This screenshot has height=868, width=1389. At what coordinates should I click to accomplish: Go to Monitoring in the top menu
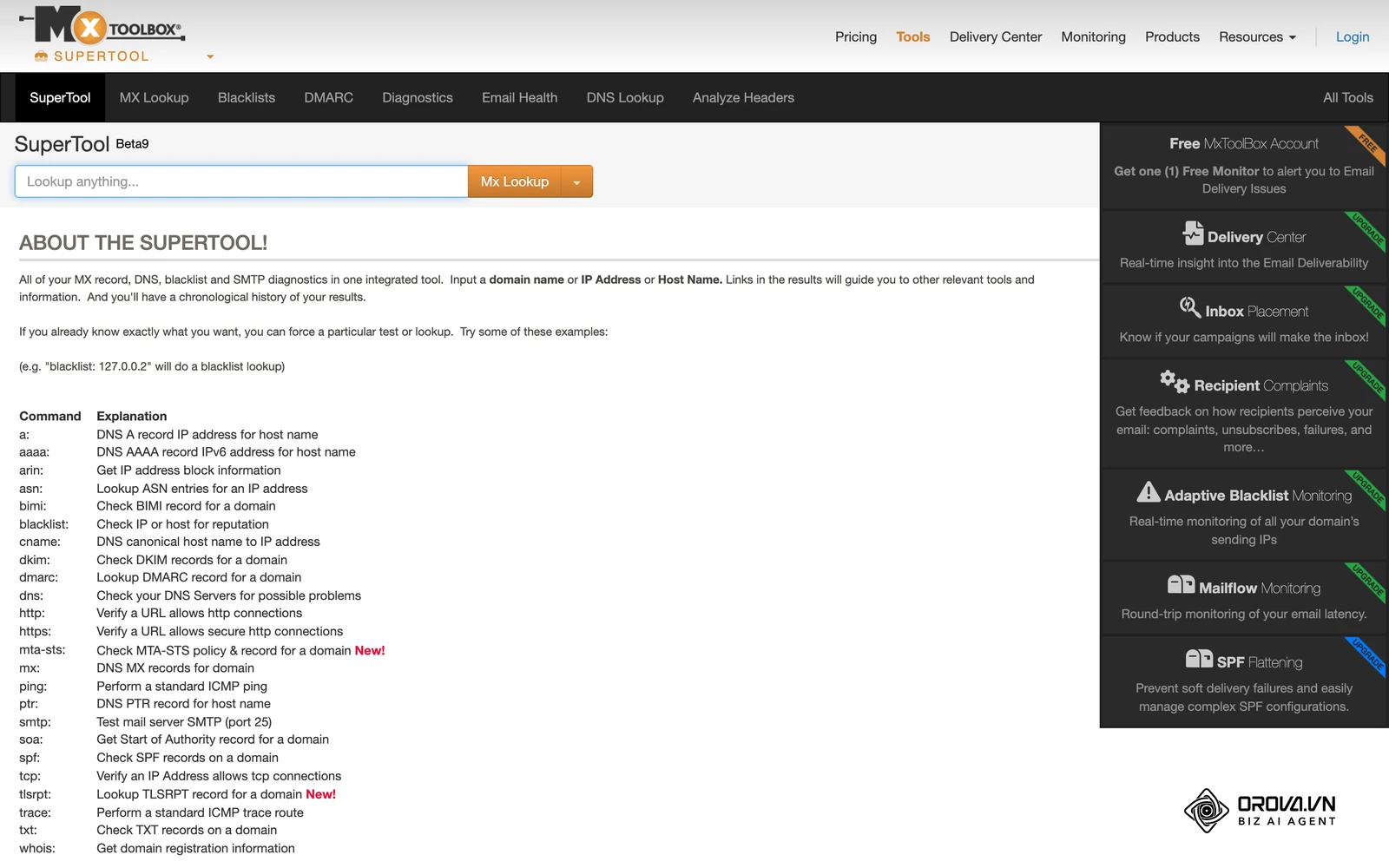[x=1093, y=36]
